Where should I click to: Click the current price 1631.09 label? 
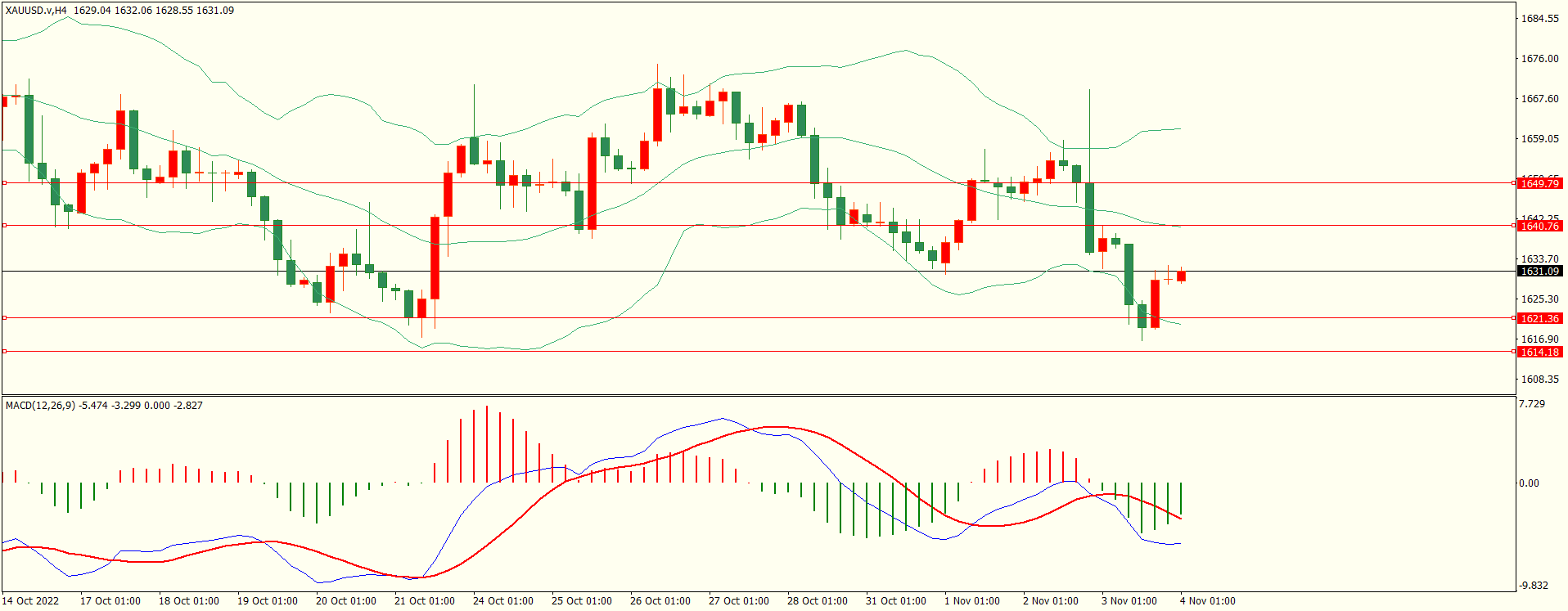pyautogui.click(x=1539, y=271)
